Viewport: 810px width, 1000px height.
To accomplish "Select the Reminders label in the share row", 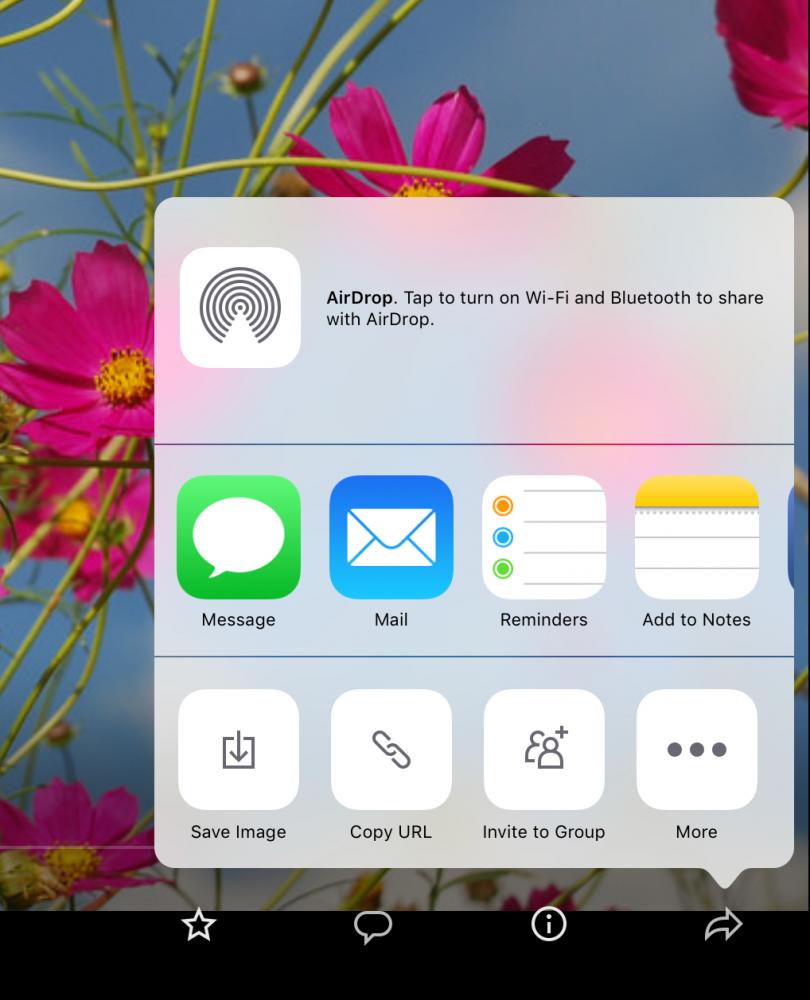I will [x=544, y=619].
